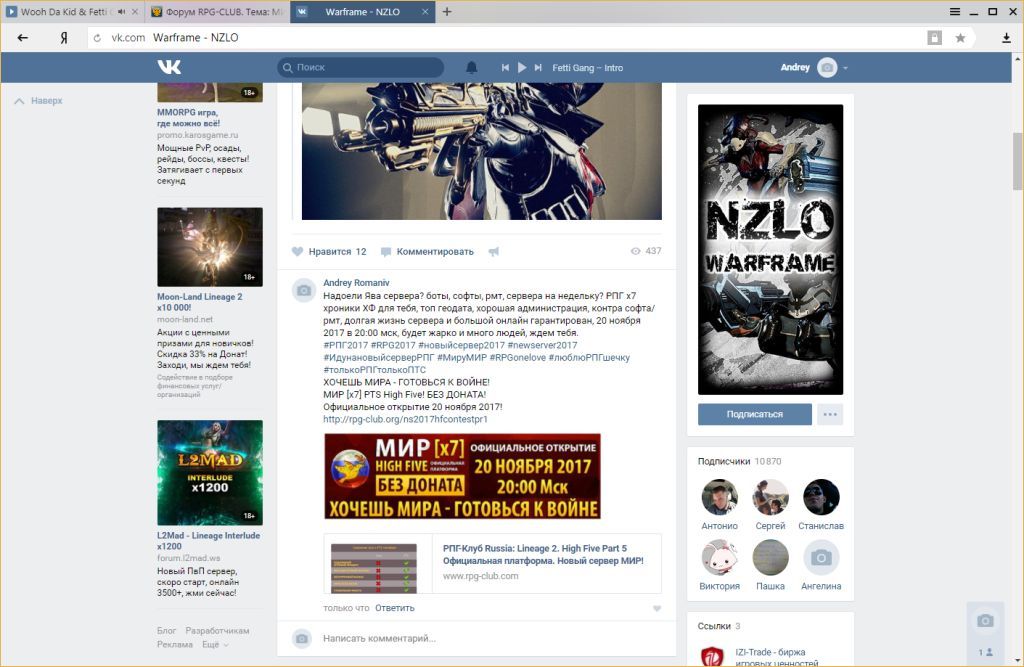Click the Написать комментарий input field

(480, 638)
